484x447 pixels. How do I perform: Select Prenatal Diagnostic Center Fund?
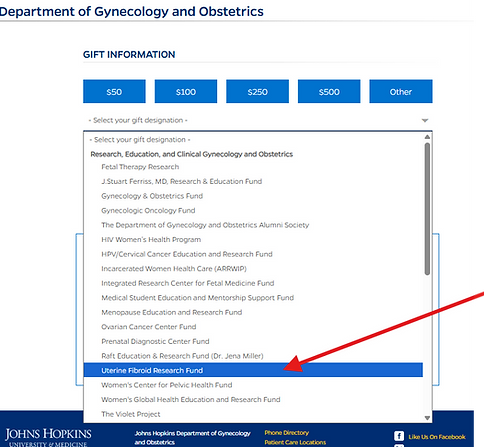(x=253, y=341)
